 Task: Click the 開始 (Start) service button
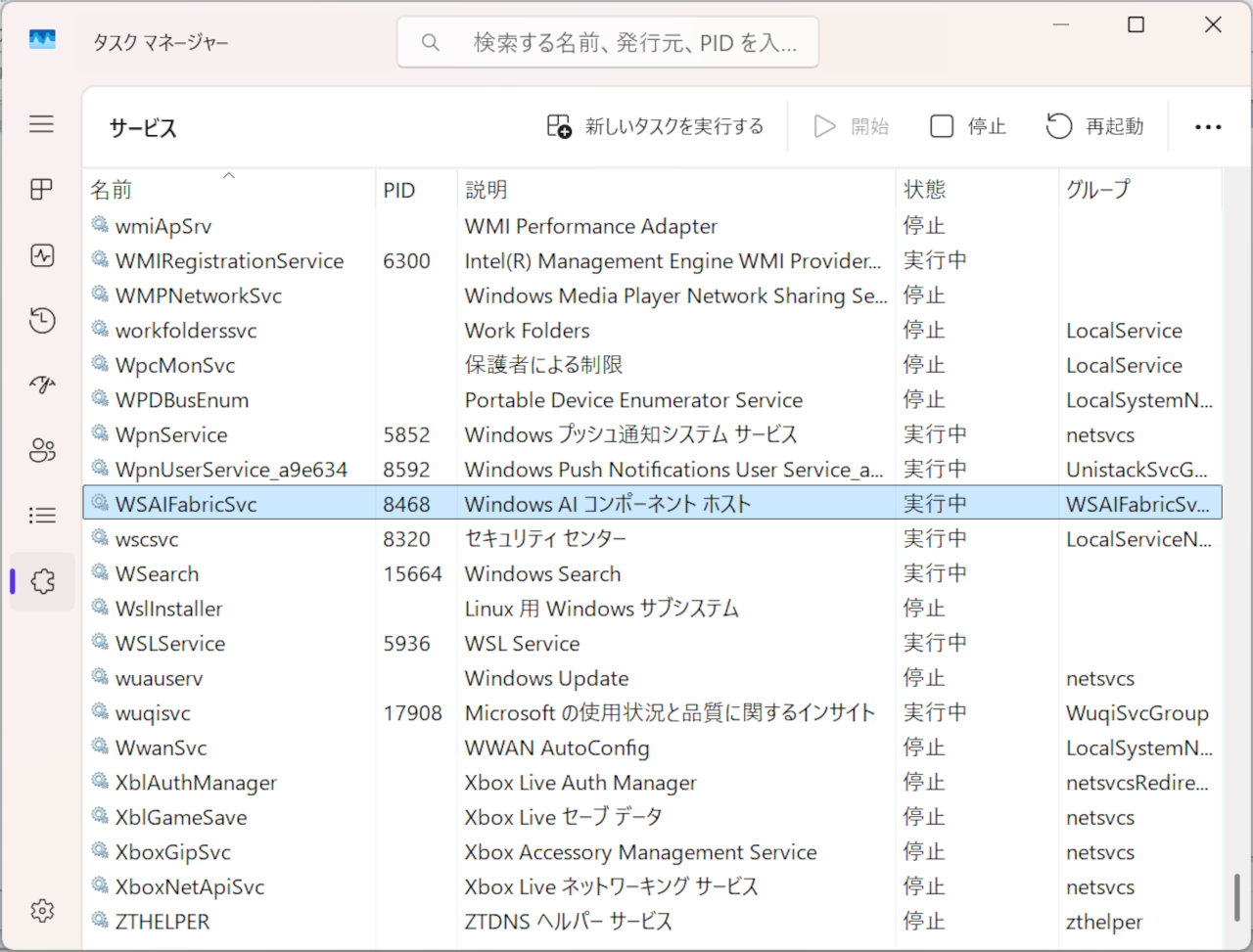tap(851, 126)
